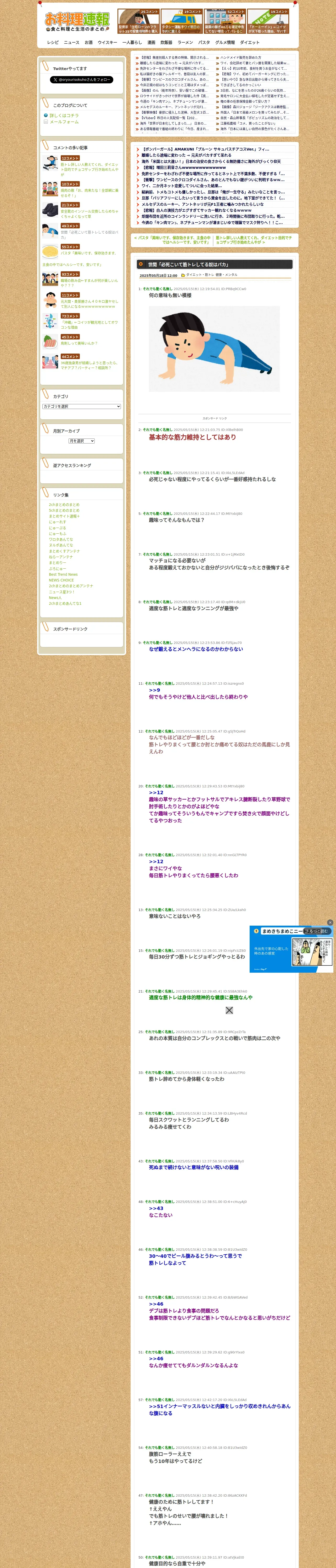Open the ドーミーイン header thumbnail article

point(268,21)
